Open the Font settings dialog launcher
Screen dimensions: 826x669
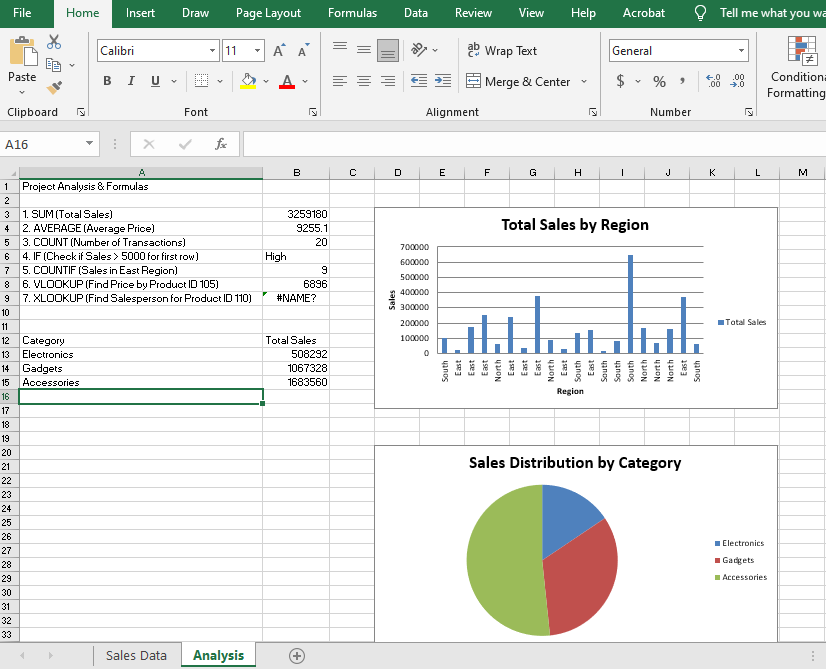pos(313,112)
